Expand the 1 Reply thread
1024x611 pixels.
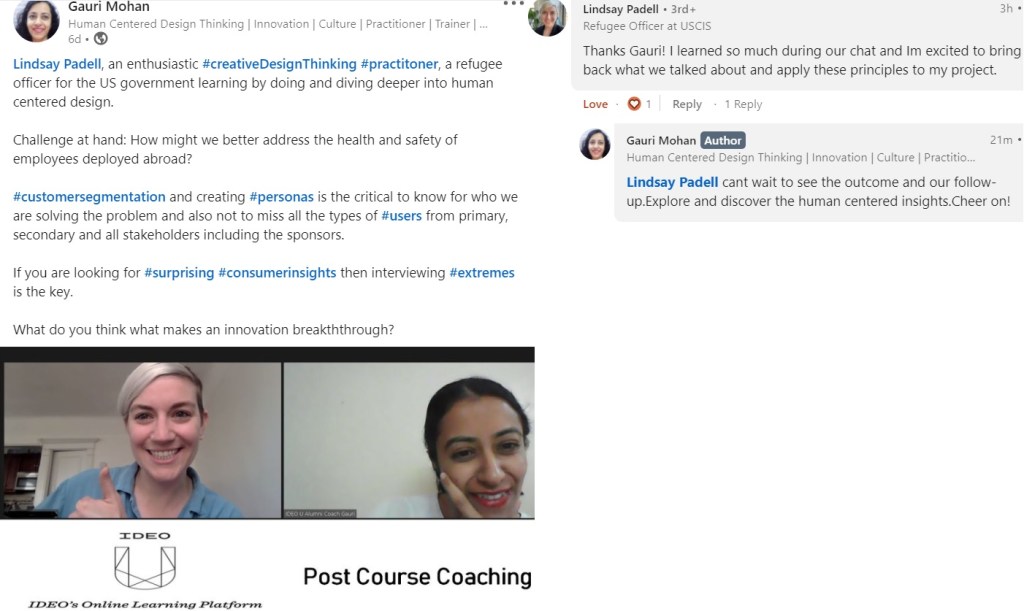[743, 104]
